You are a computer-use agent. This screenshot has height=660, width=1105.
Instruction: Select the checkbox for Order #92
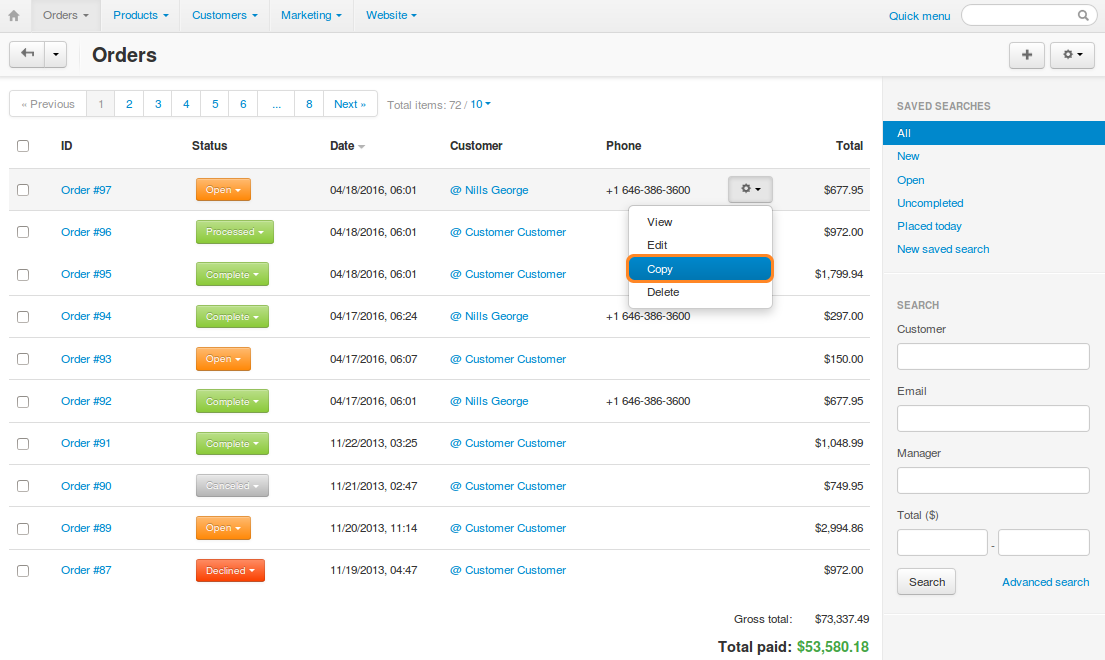23,401
